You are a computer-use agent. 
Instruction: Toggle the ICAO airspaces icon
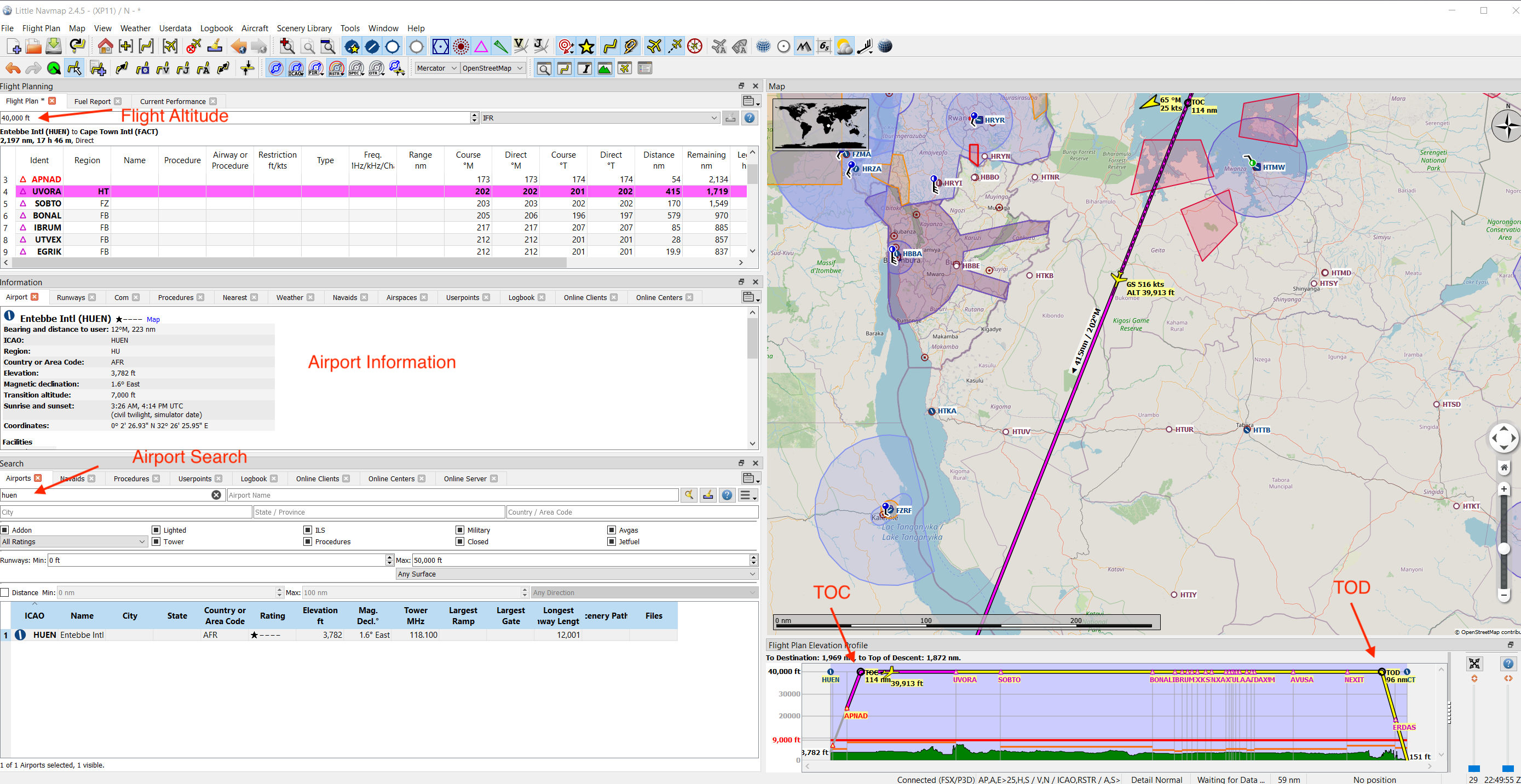296,68
